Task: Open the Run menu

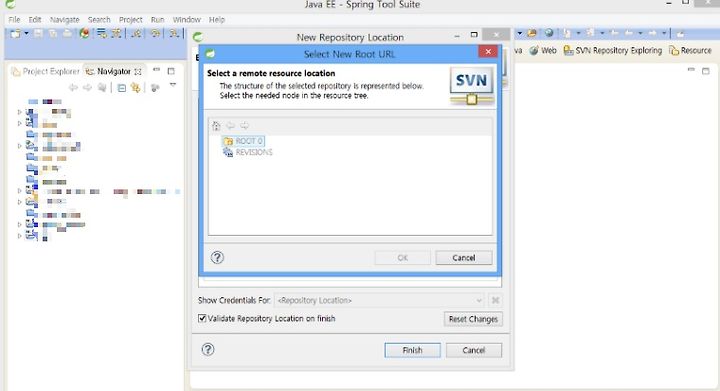Action: click(158, 20)
